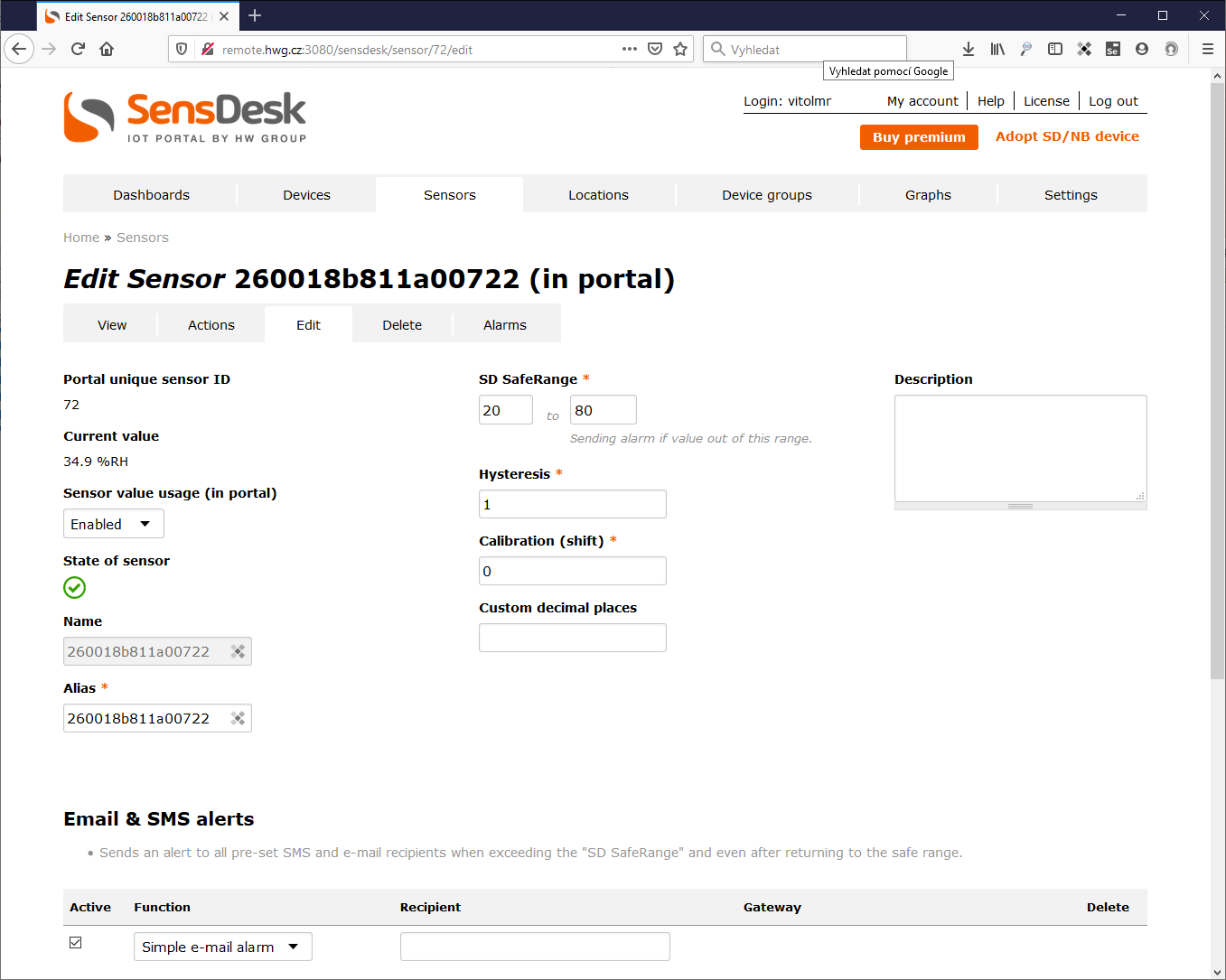Switch to Alarms tab
Screen dimensions: 1226x980
coord(505,325)
